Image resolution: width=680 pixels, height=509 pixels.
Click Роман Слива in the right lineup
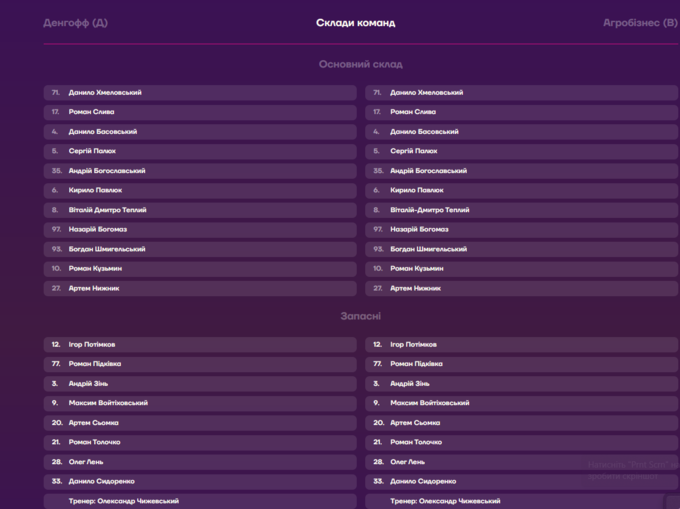[x=521, y=112]
